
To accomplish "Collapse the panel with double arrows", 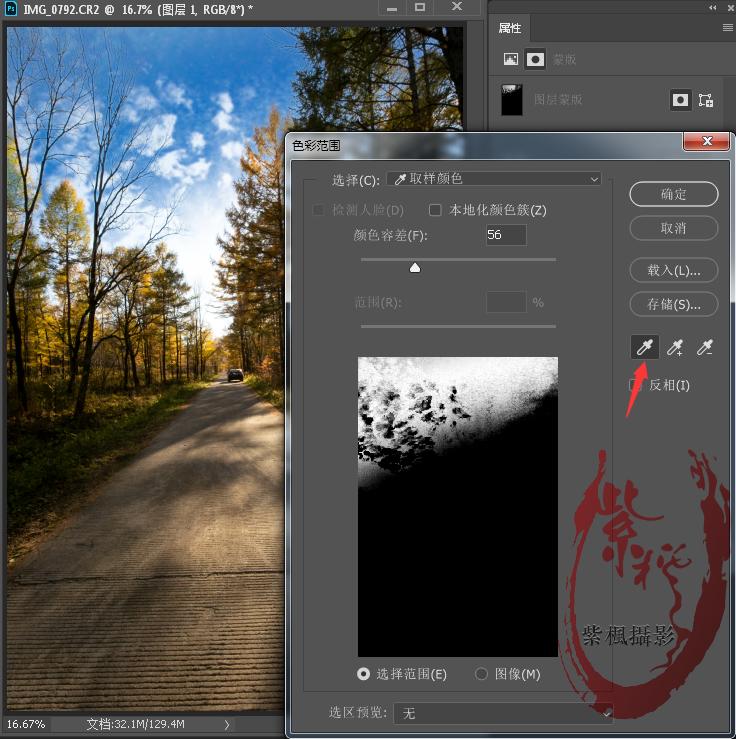I will [x=712, y=8].
